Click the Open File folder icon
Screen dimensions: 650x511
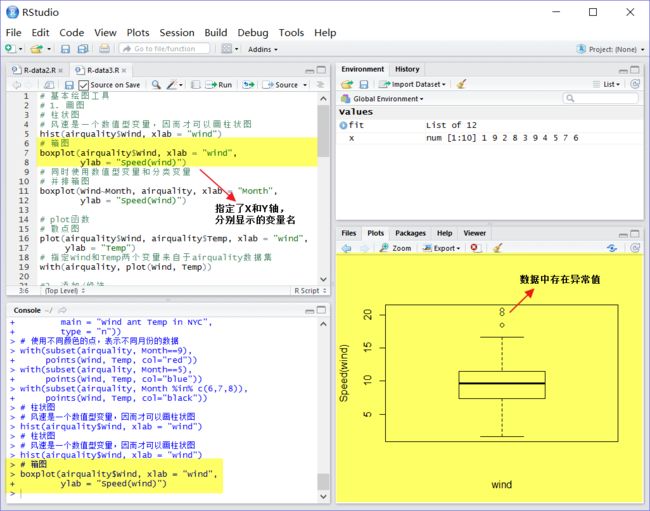coord(36,49)
